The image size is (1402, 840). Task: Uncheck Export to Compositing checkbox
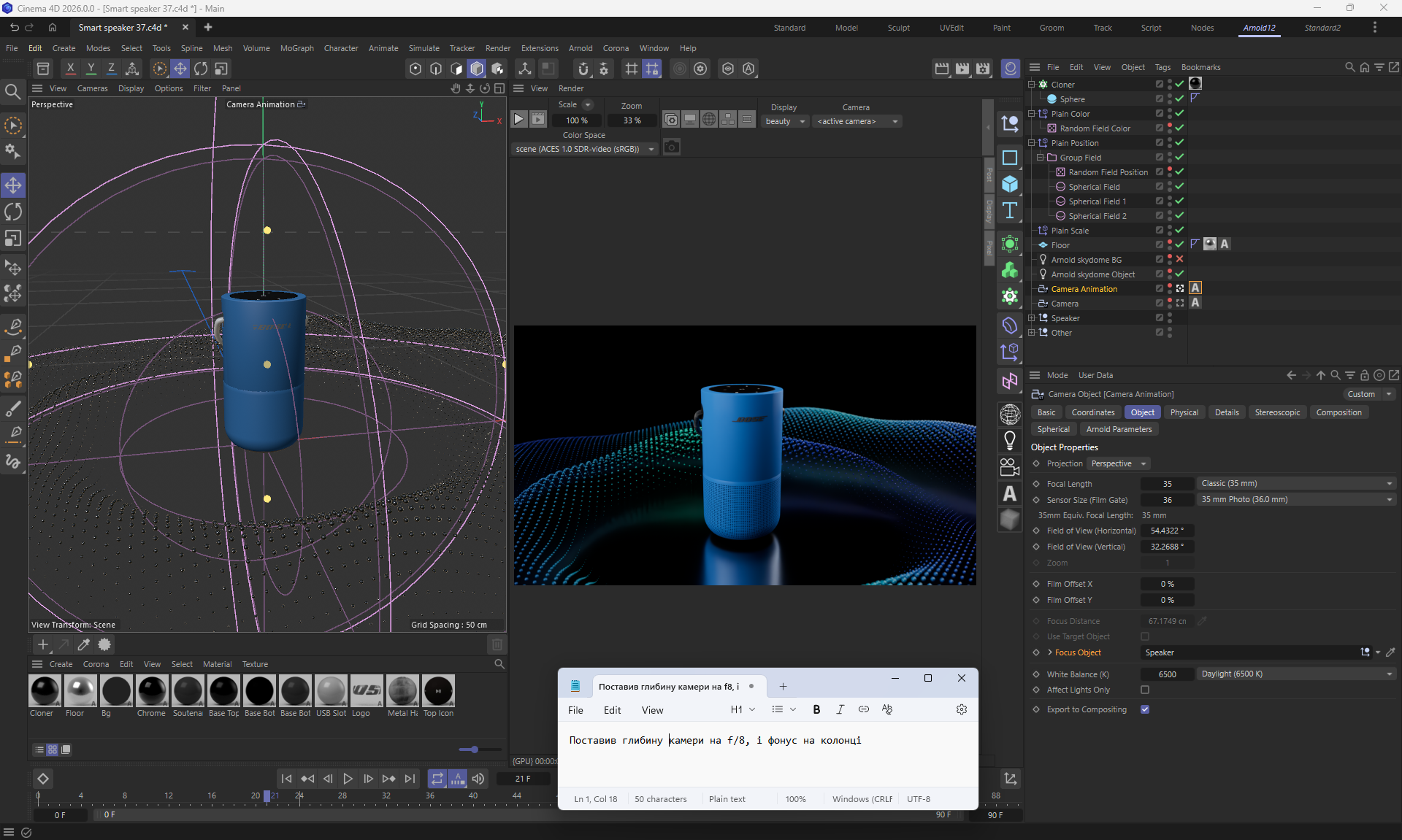tap(1145, 709)
